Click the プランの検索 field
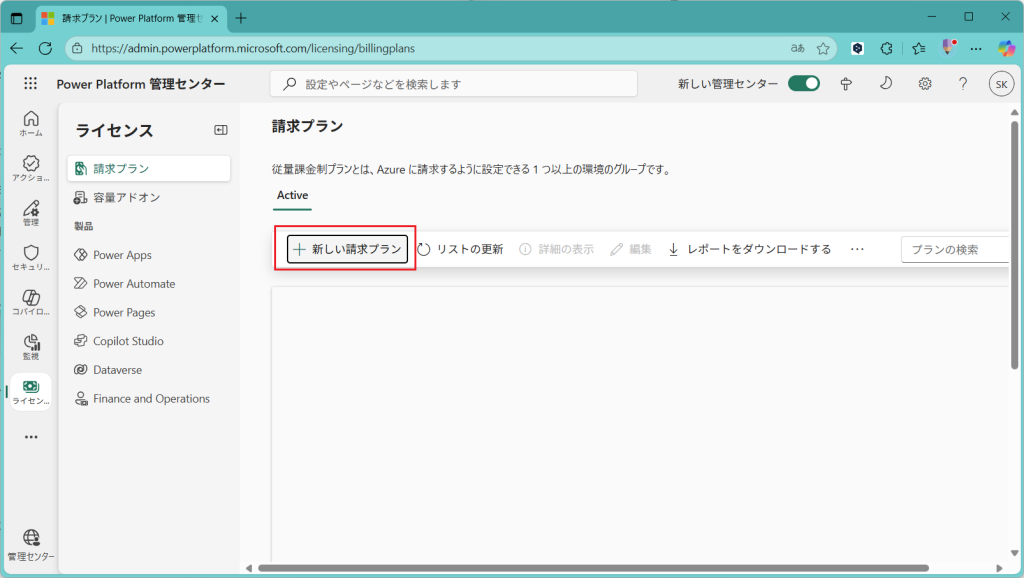1024x578 pixels. [955, 249]
